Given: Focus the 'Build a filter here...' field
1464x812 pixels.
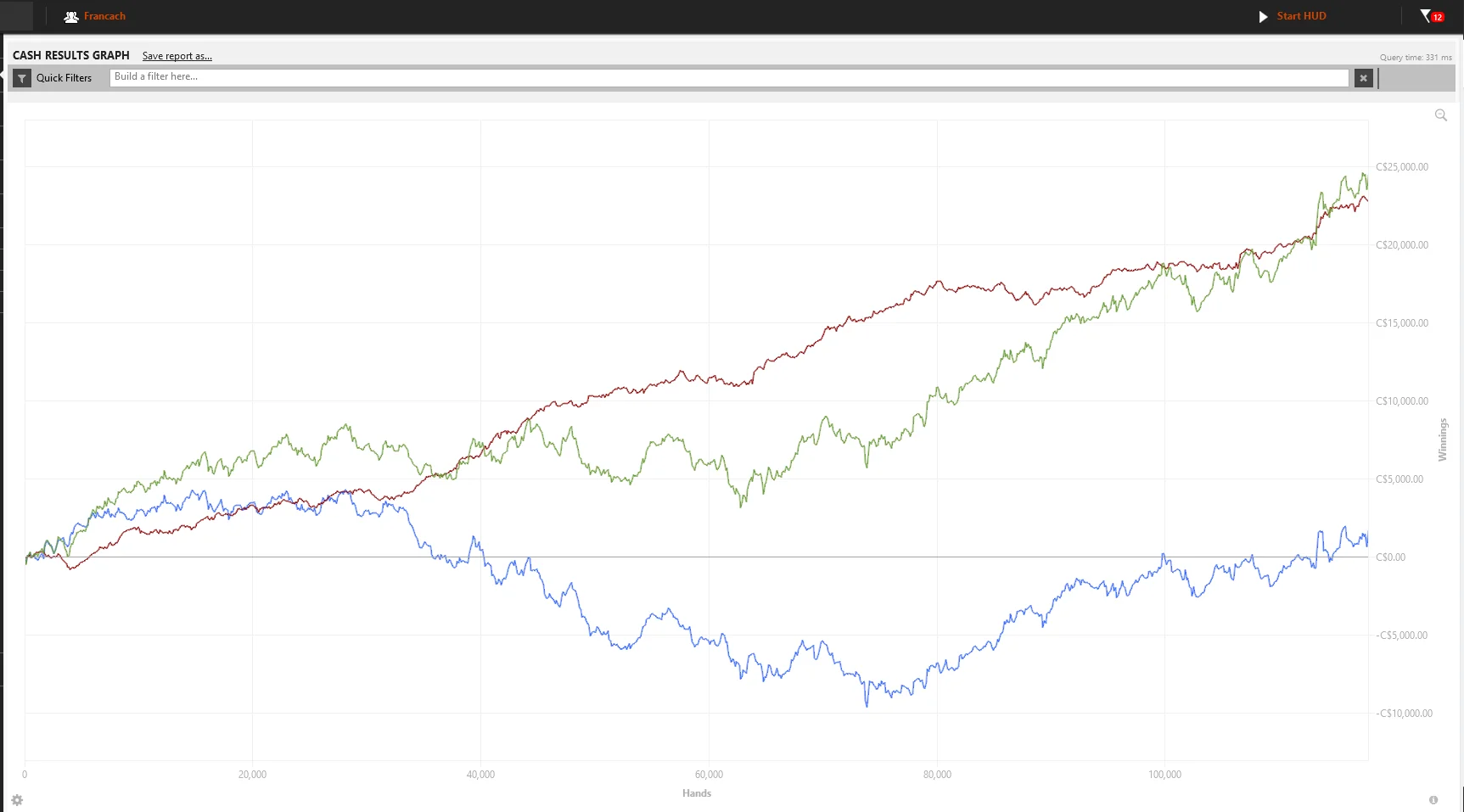Looking at the screenshot, I should 728,77.
